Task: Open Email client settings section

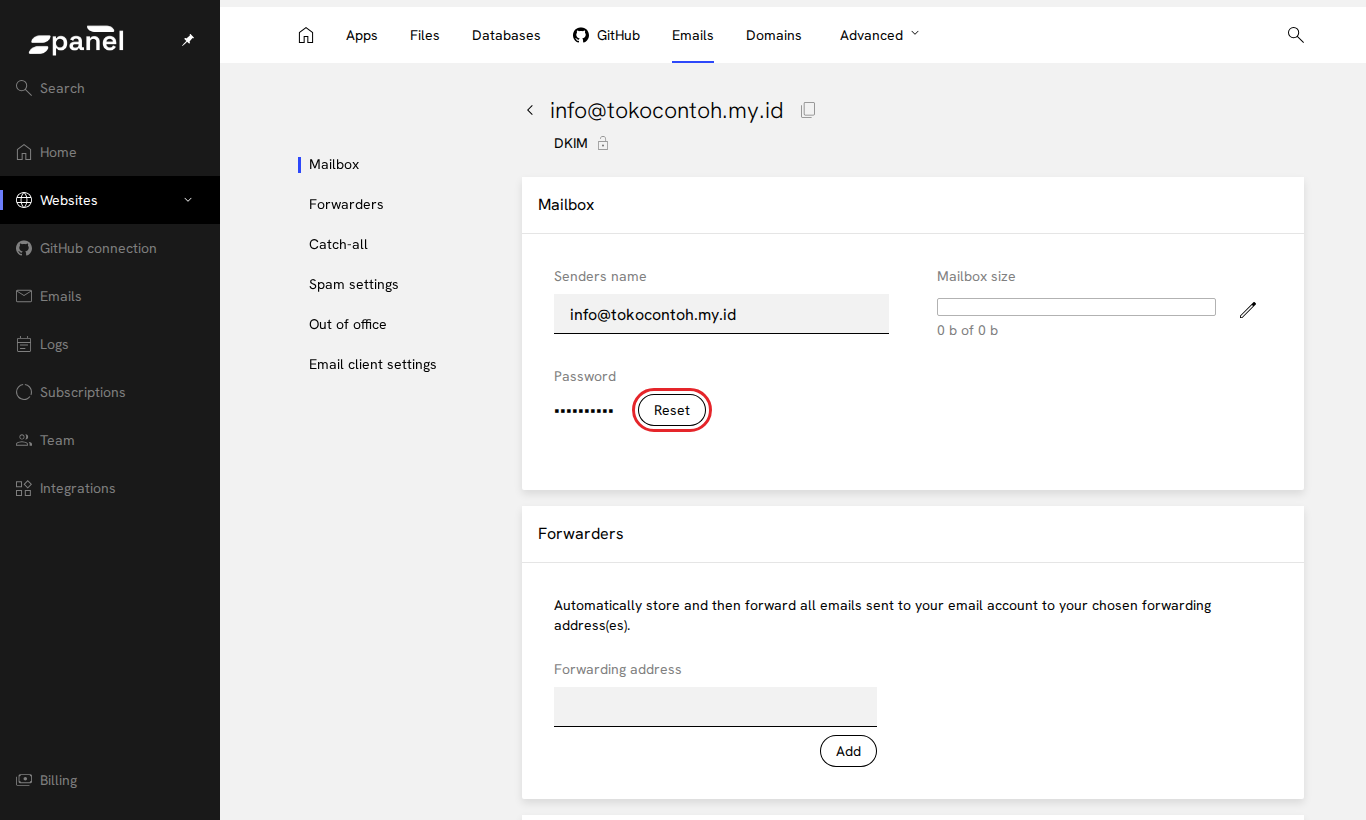Action: [x=373, y=364]
